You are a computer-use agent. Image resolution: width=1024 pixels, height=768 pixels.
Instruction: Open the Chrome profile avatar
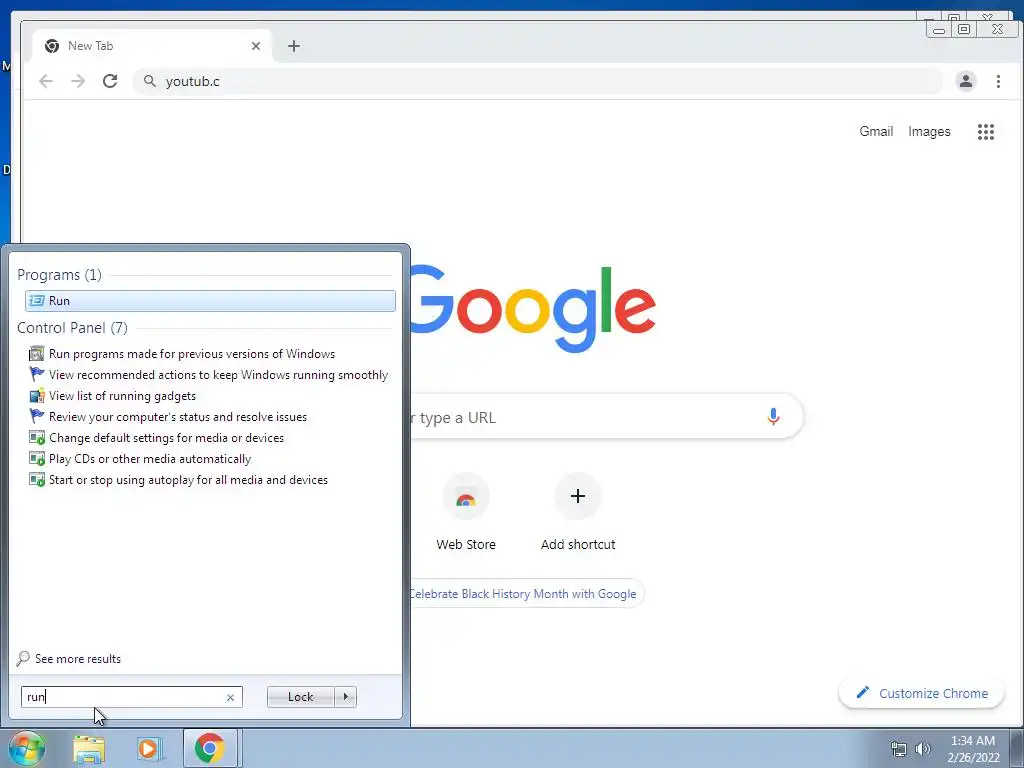[x=966, y=81]
